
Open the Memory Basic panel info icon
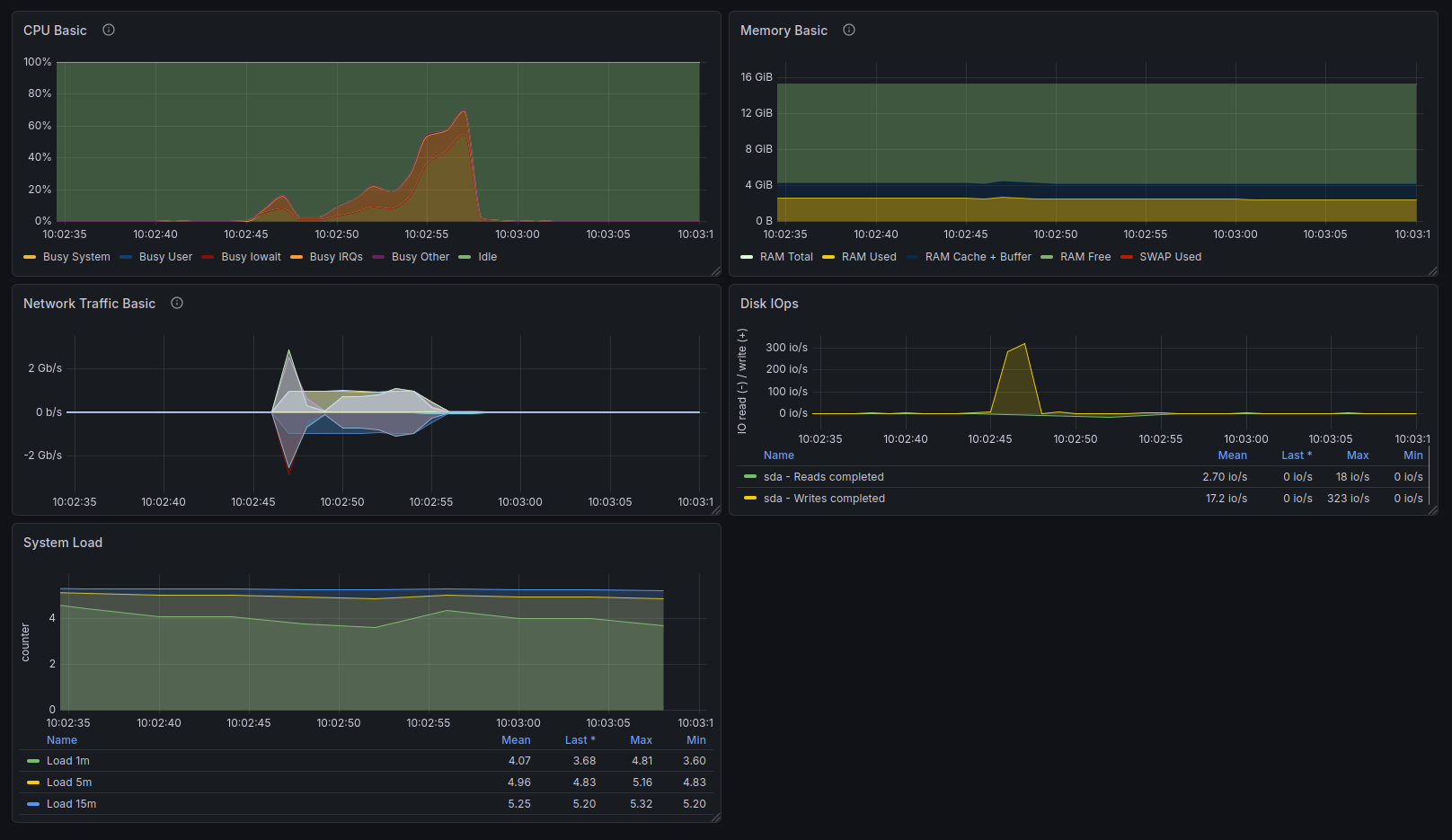(x=849, y=30)
